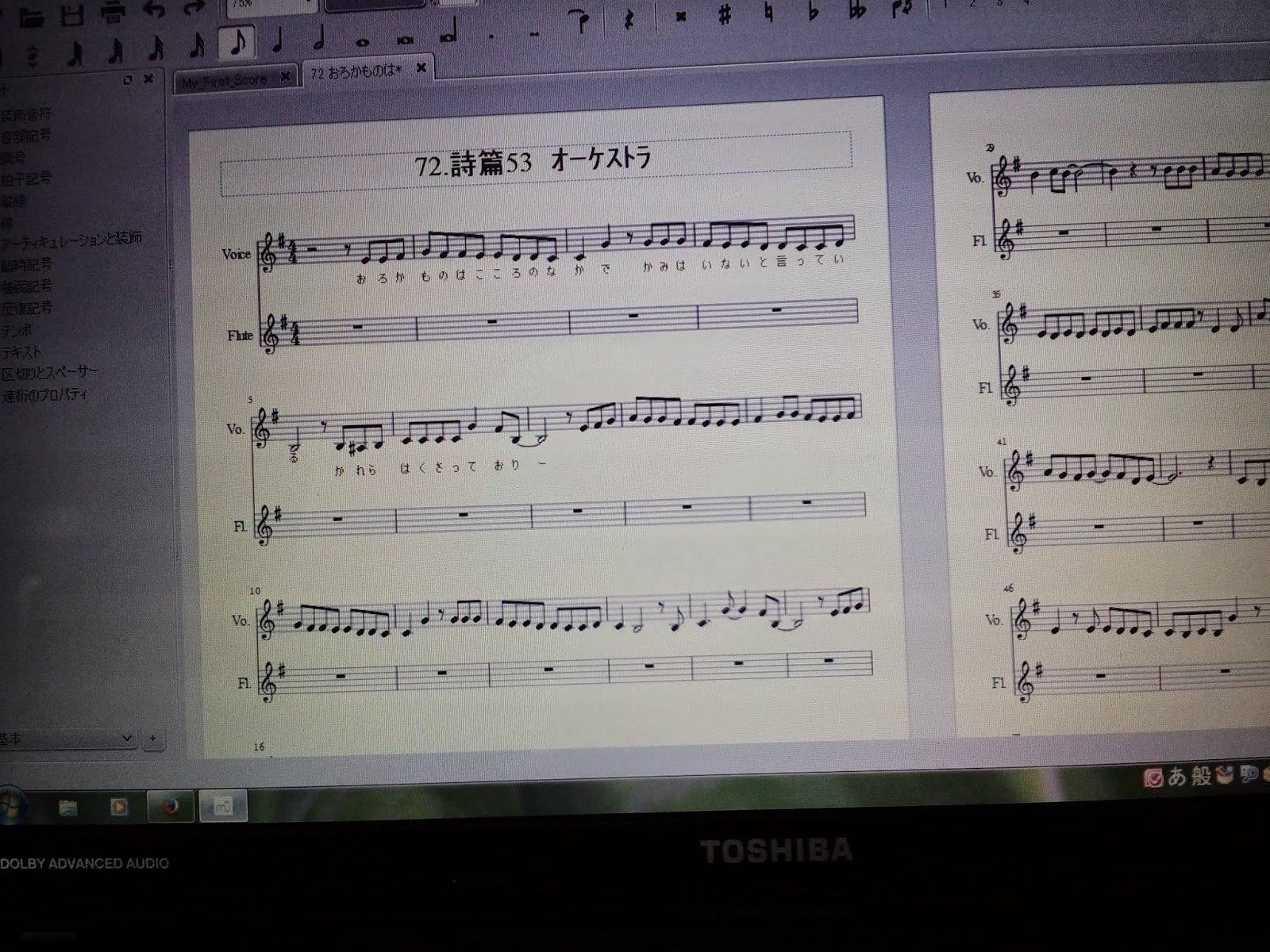Viewport: 1270px width, 952px height.
Task: Click the MuseScore taskbar button
Action: coord(223,807)
